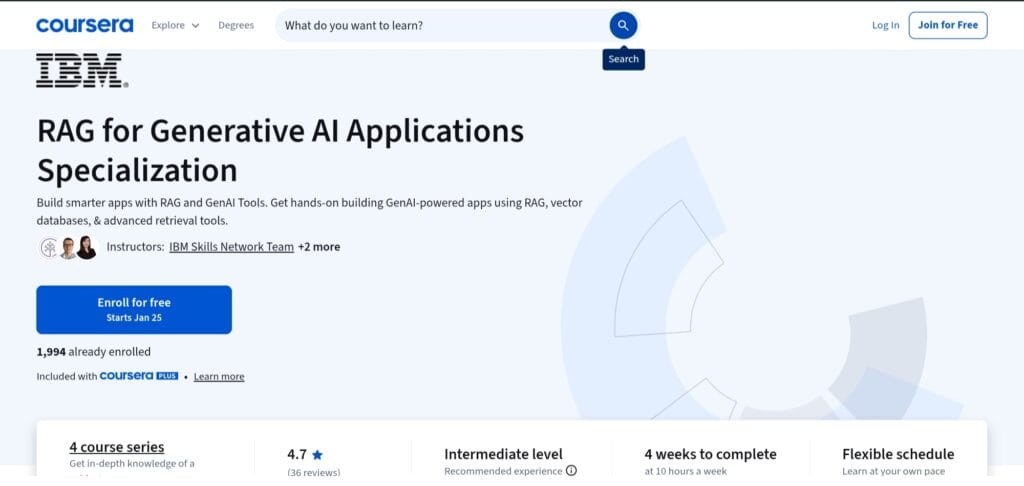The width and height of the screenshot is (1024, 486).
Task: Click the 'Flexible schedule' text
Action: click(x=898, y=454)
